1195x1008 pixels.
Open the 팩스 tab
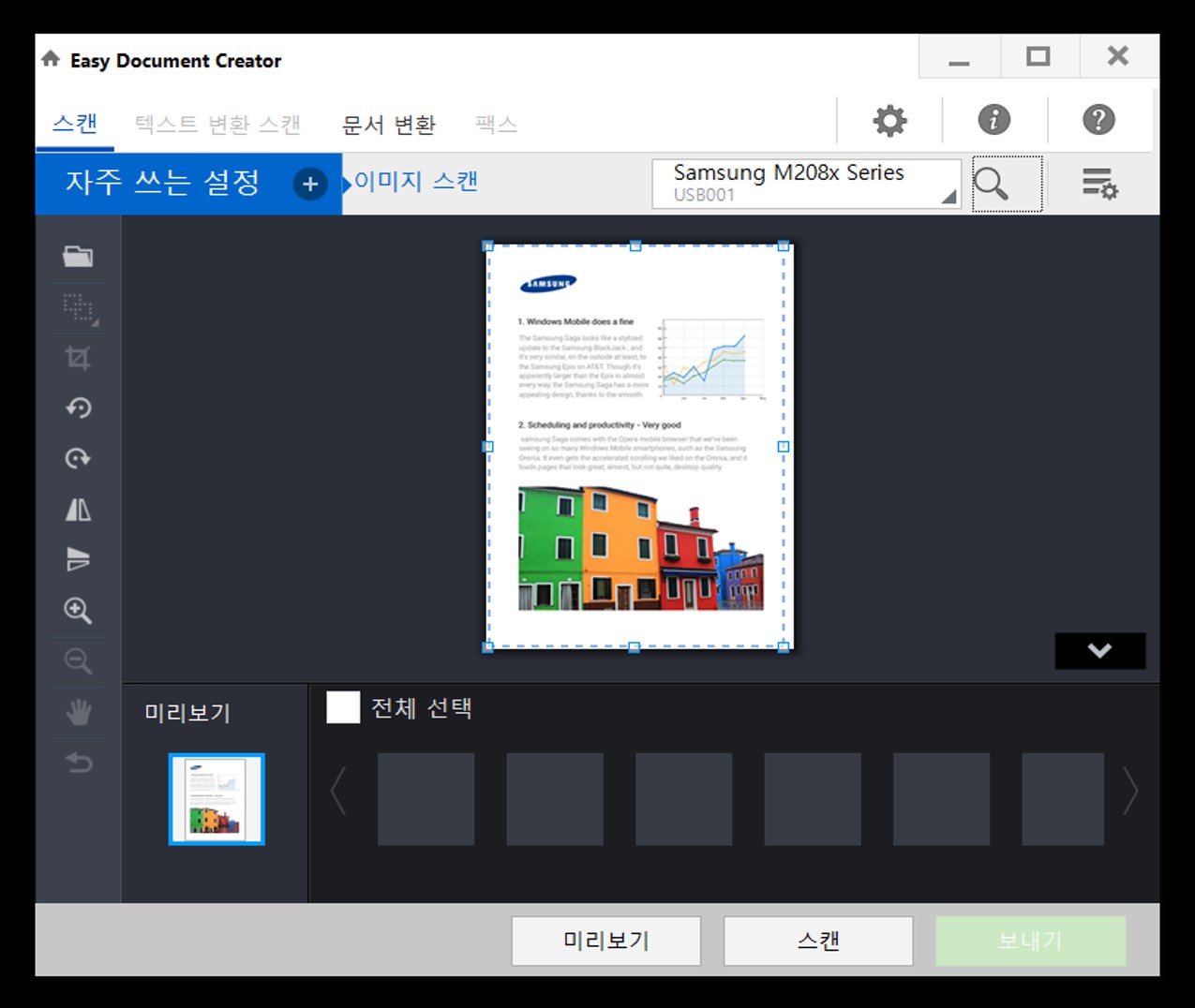(497, 125)
